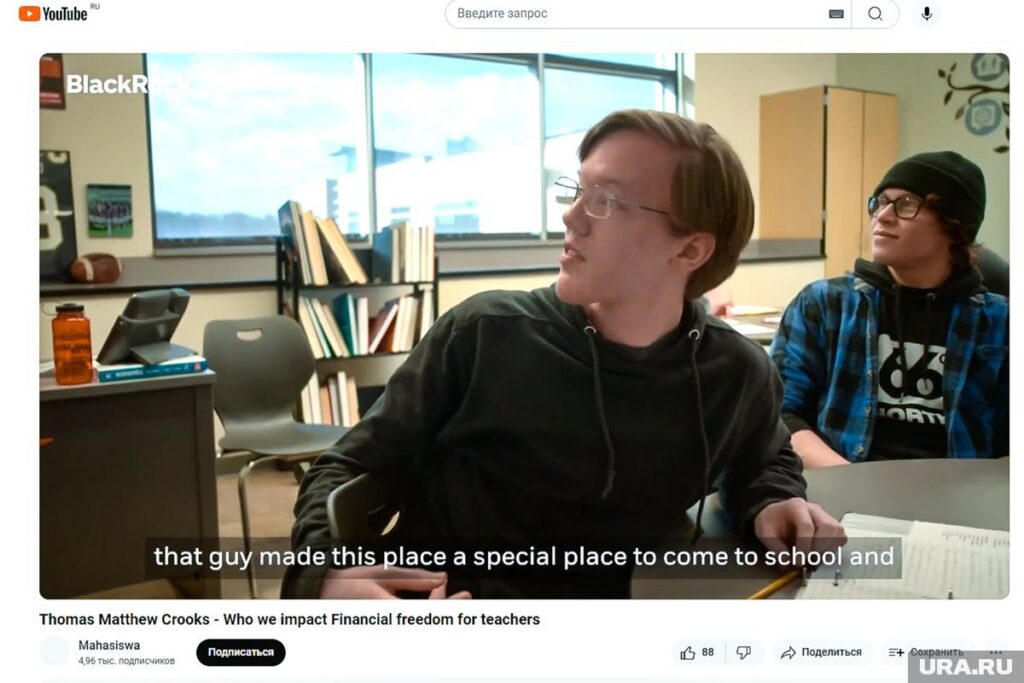Click the Mahasiswa channel avatar
Screen dimensions: 1024x683
[54, 652]
